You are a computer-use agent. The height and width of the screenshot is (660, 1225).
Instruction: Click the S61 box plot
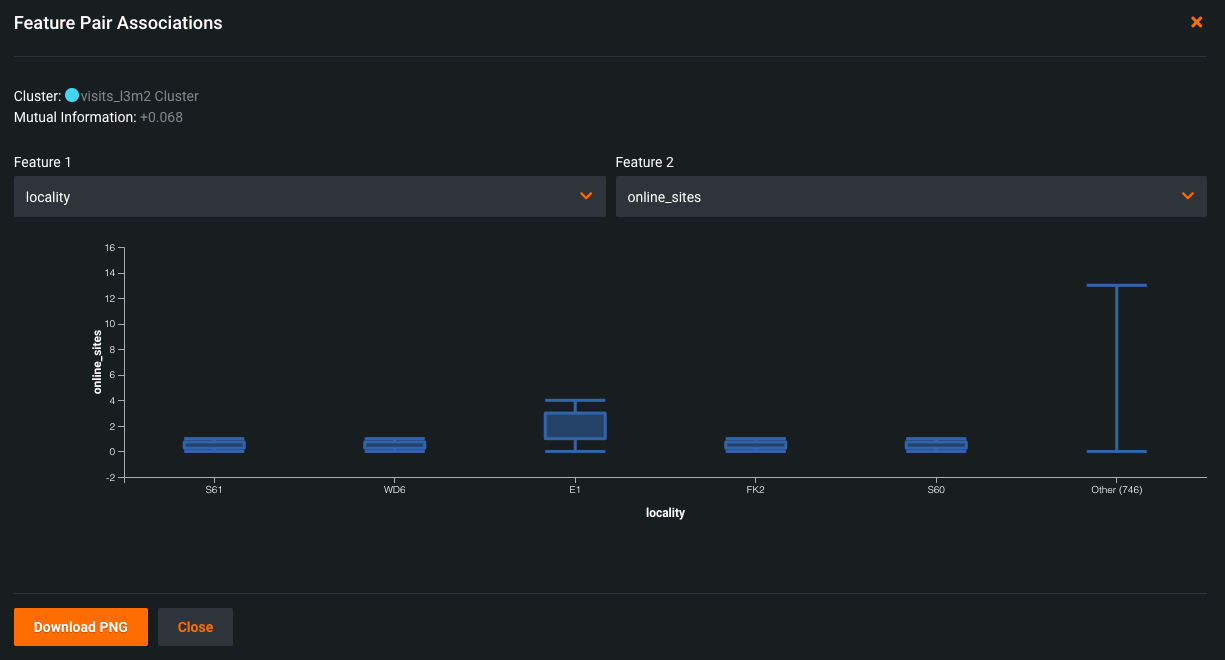[x=214, y=445]
